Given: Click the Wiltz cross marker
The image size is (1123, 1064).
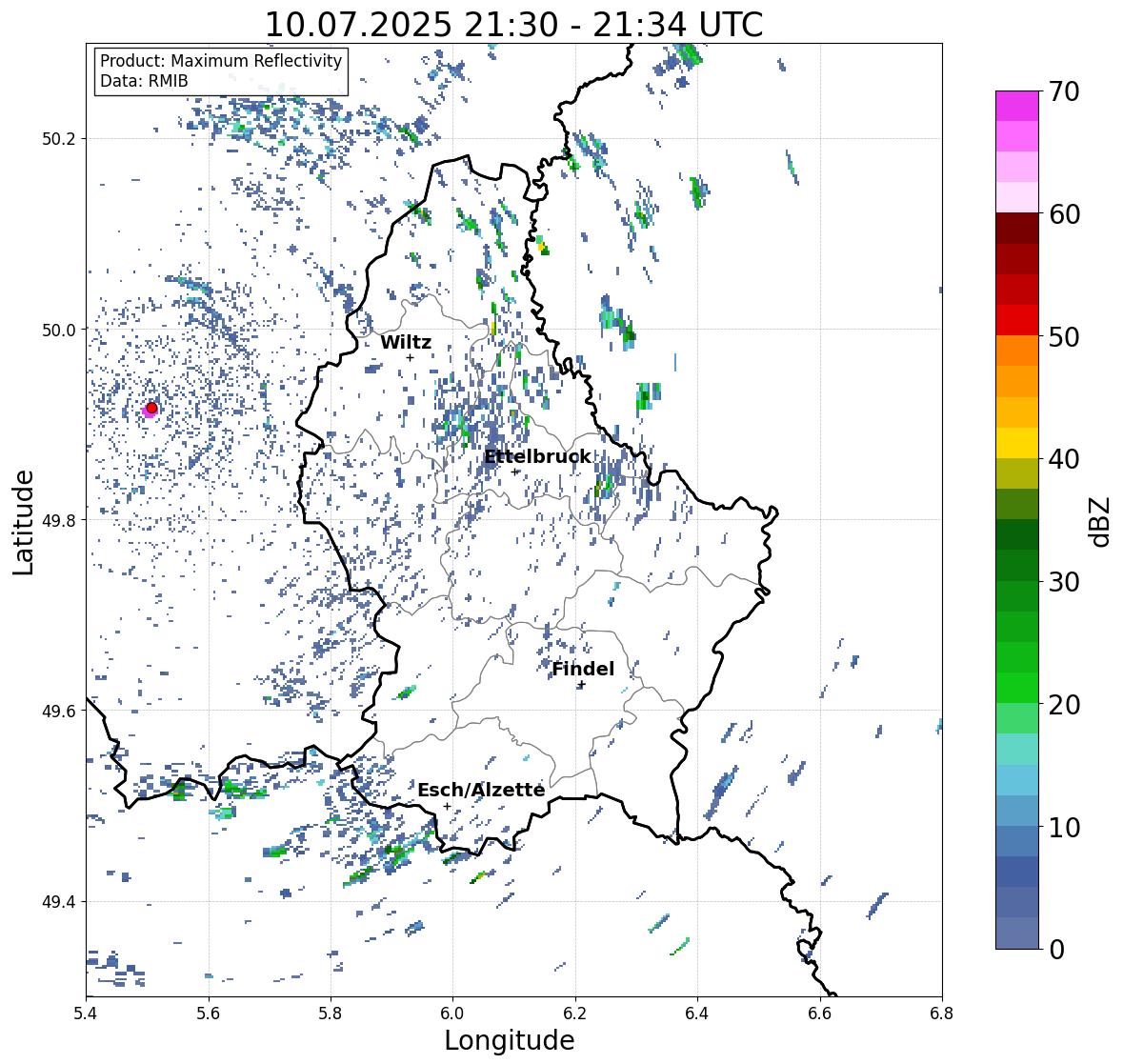Looking at the screenshot, I should click(x=410, y=357).
